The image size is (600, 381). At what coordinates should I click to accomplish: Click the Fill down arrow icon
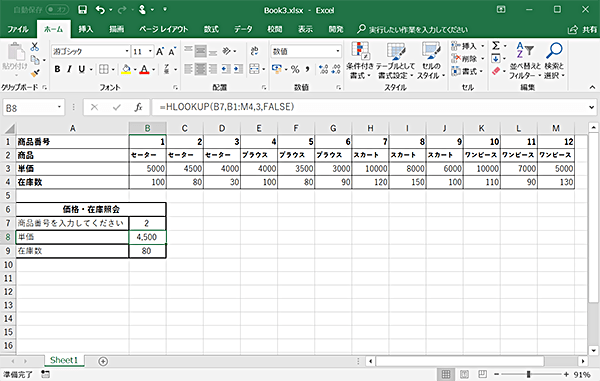(496, 59)
